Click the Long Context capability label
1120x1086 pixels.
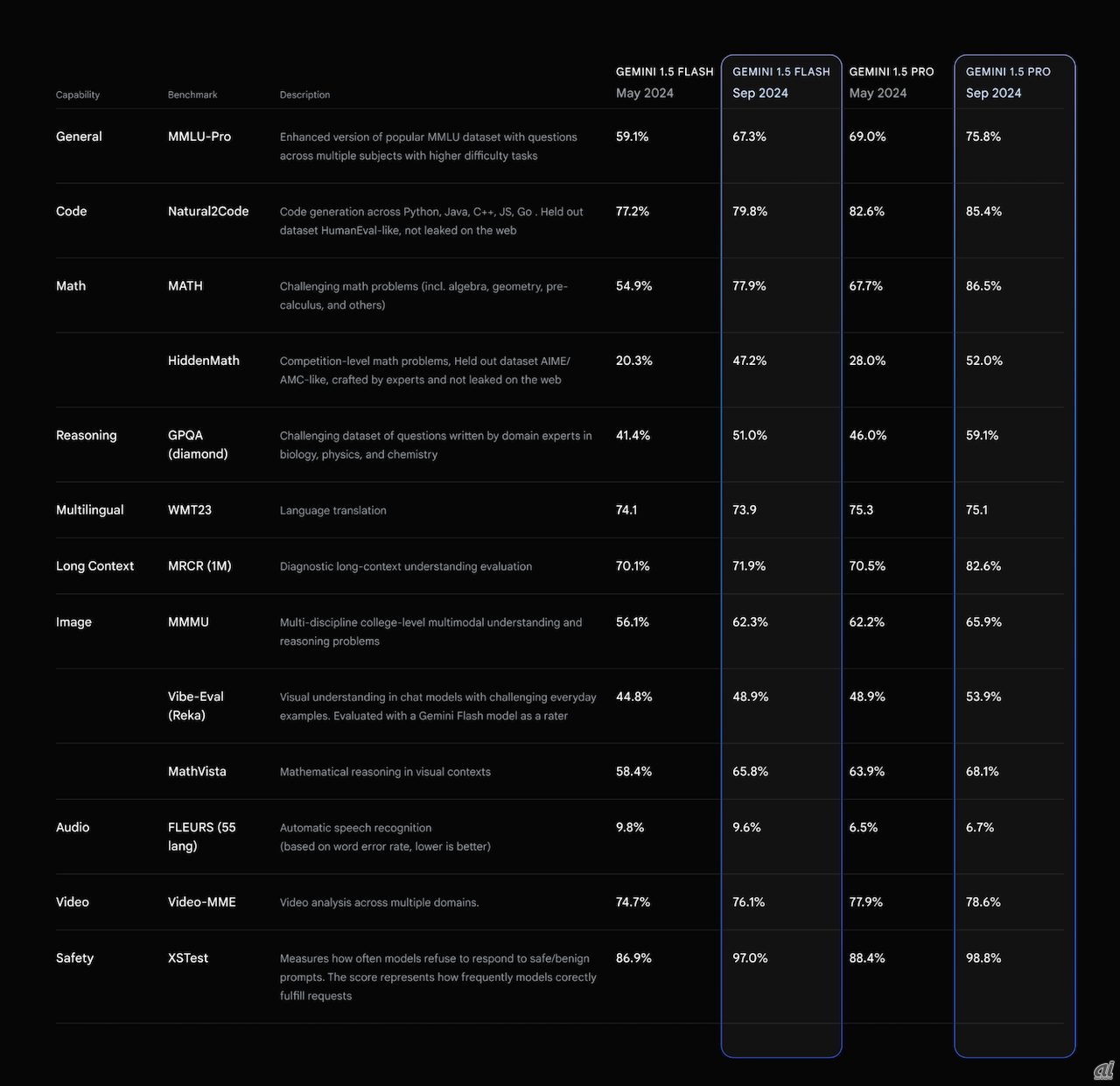[x=94, y=566]
